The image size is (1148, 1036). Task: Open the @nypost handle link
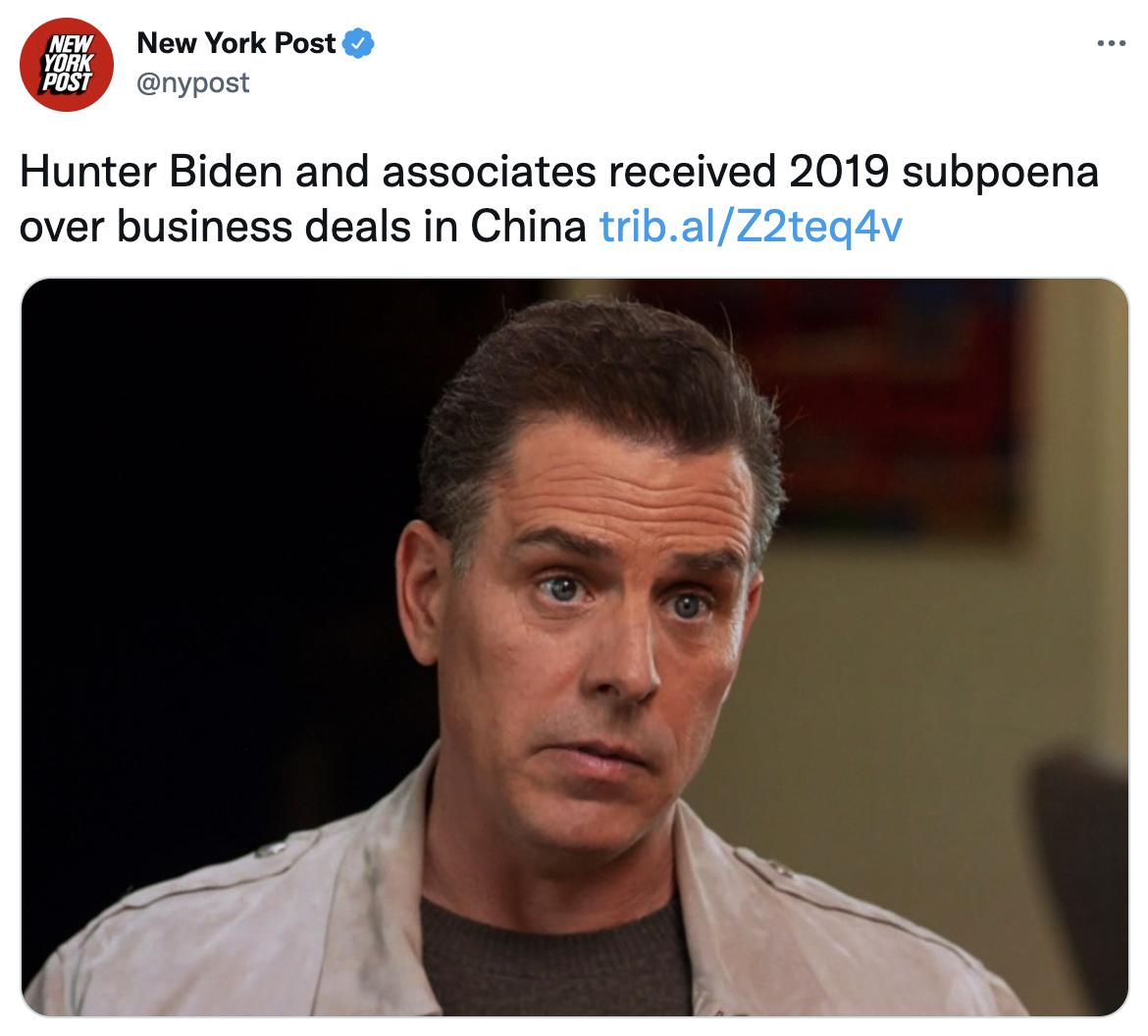click(193, 82)
